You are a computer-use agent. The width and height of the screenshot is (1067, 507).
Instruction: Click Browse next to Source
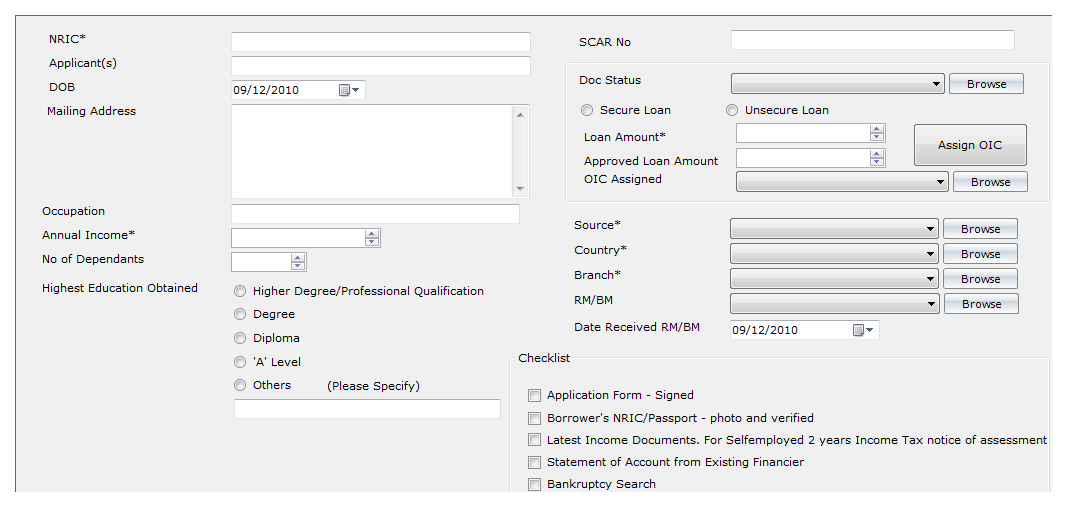tap(981, 229)
